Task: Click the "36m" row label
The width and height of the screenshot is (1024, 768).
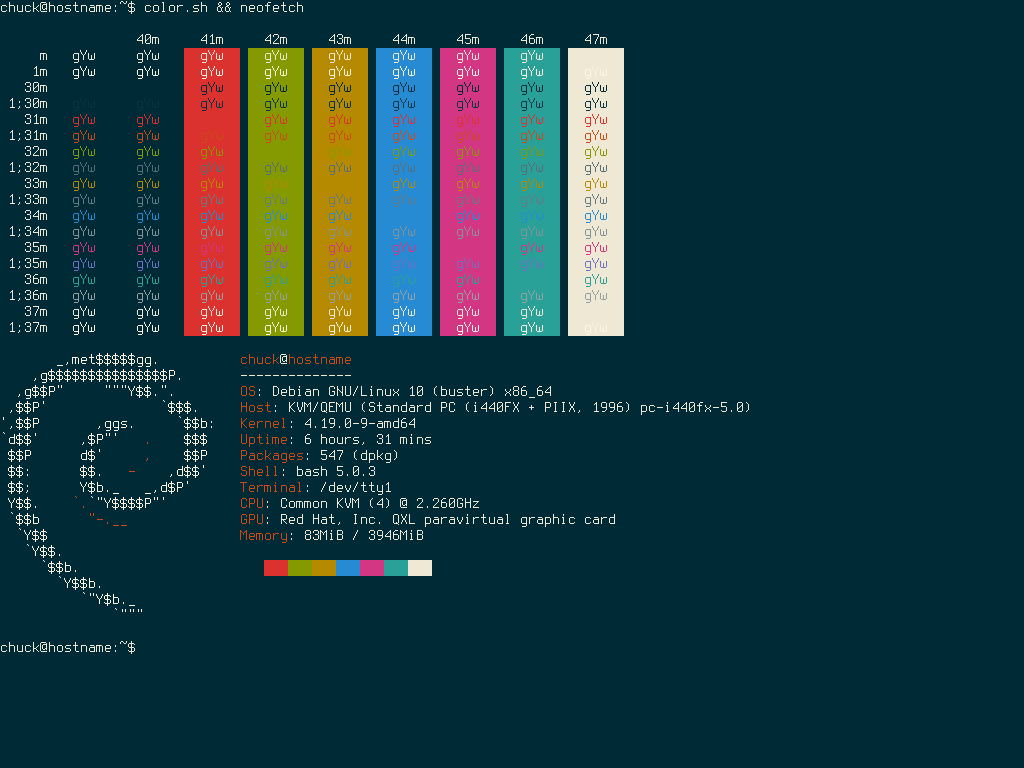Action: point(36,280)
